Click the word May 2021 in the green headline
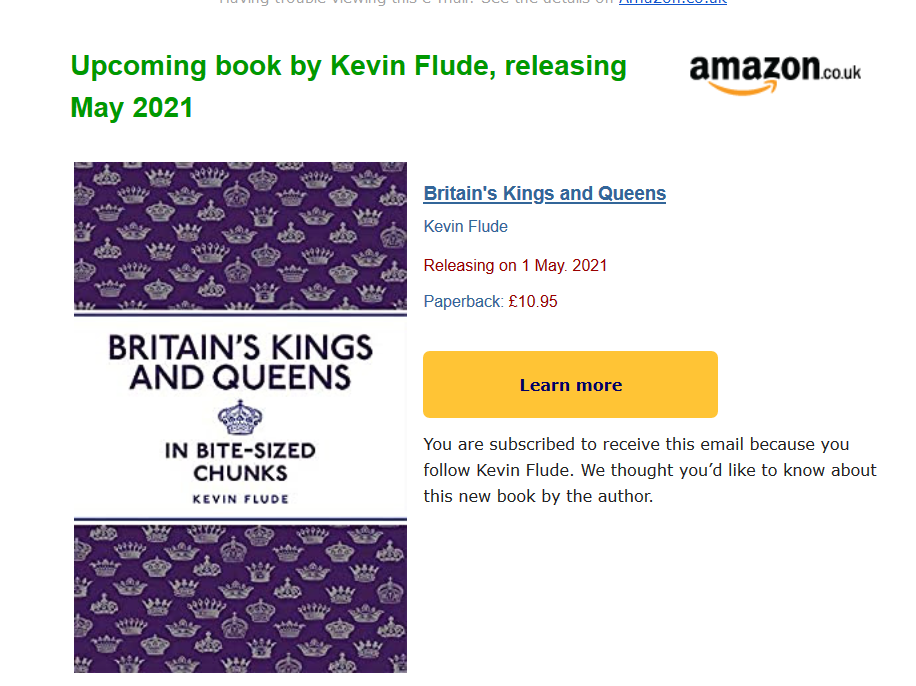Screen dimensions: 916x686 131,108
